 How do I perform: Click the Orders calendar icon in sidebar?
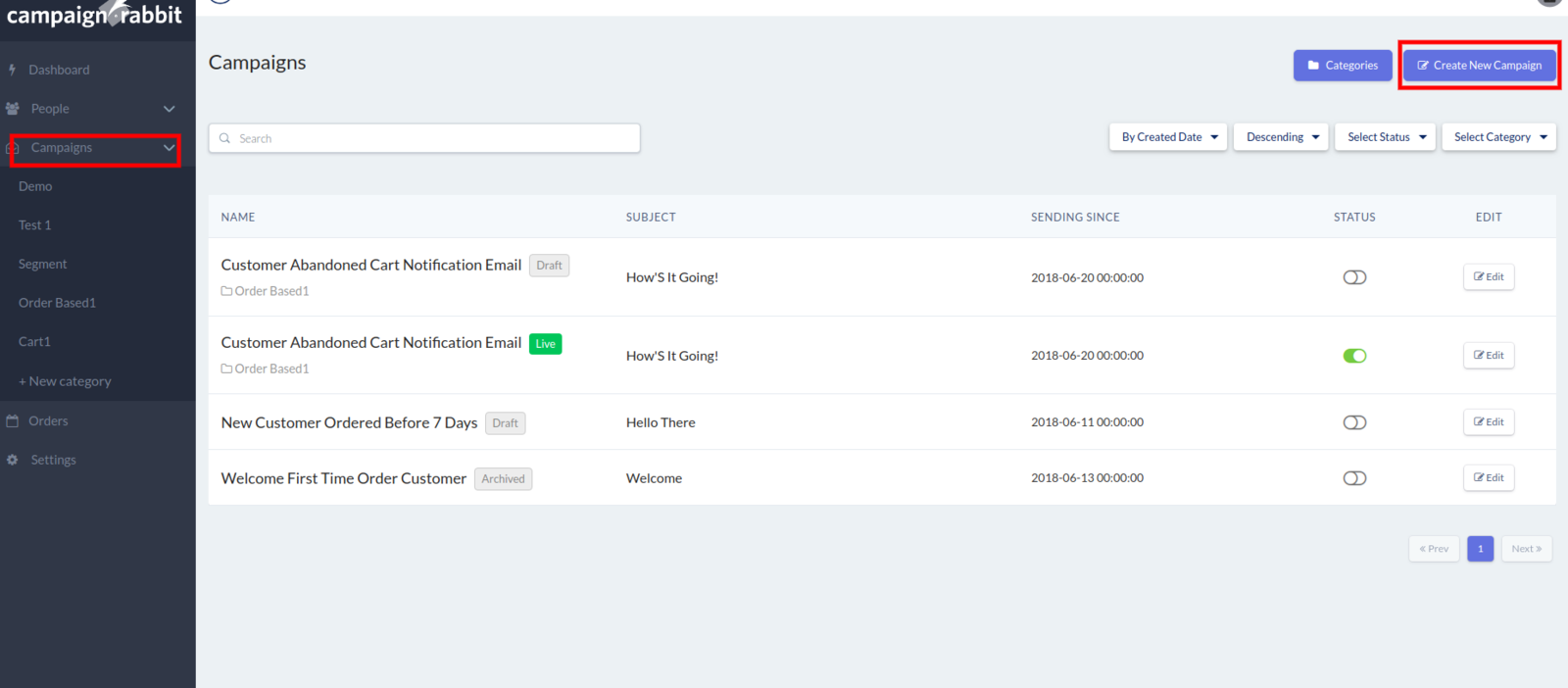(x=13, y=420)
